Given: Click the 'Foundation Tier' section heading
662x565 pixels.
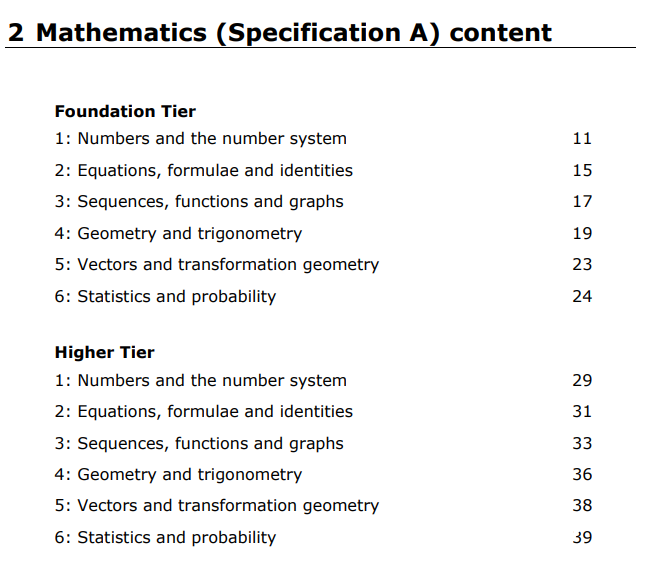Looking at the screenshot, I should tap(125, 111).
